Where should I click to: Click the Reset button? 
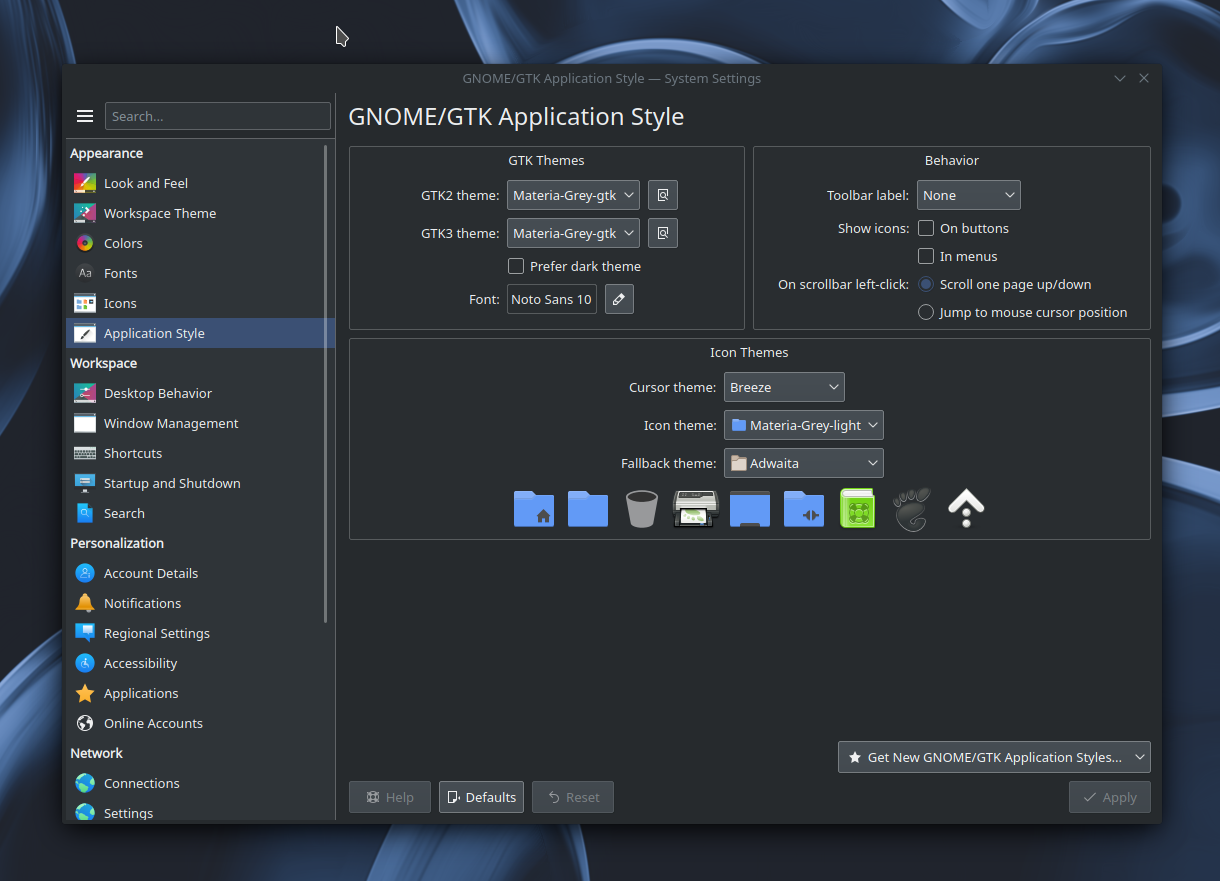[573, 797]
